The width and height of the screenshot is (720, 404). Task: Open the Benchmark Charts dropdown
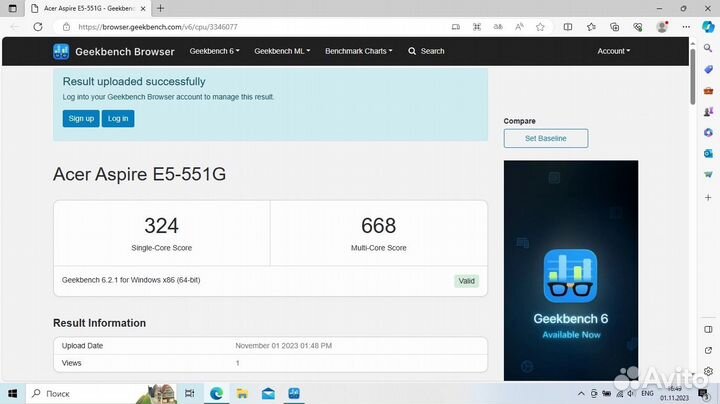click(358, 51)
